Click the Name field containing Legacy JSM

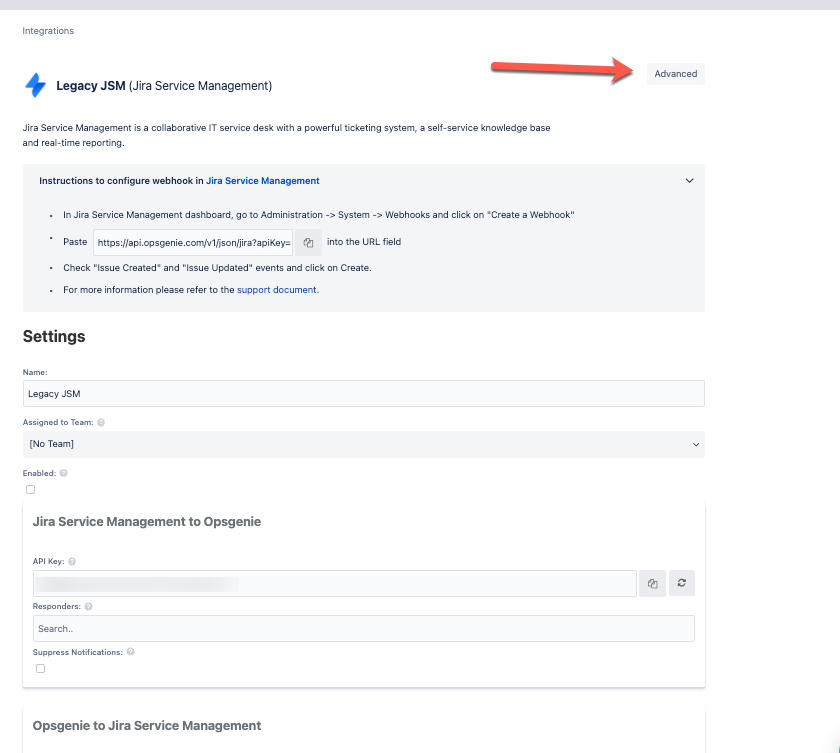364,394
